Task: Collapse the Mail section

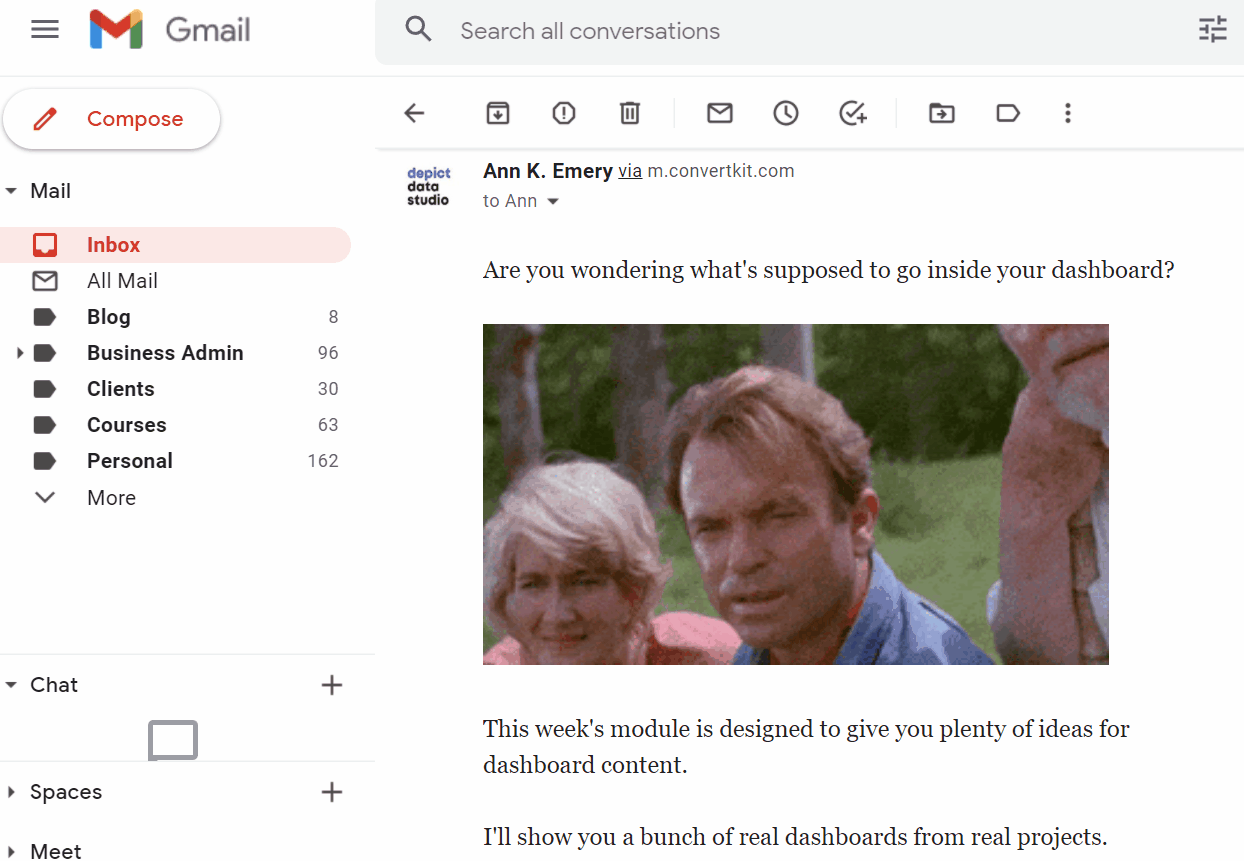Action: pyautogui.click(x=11, y=191)
